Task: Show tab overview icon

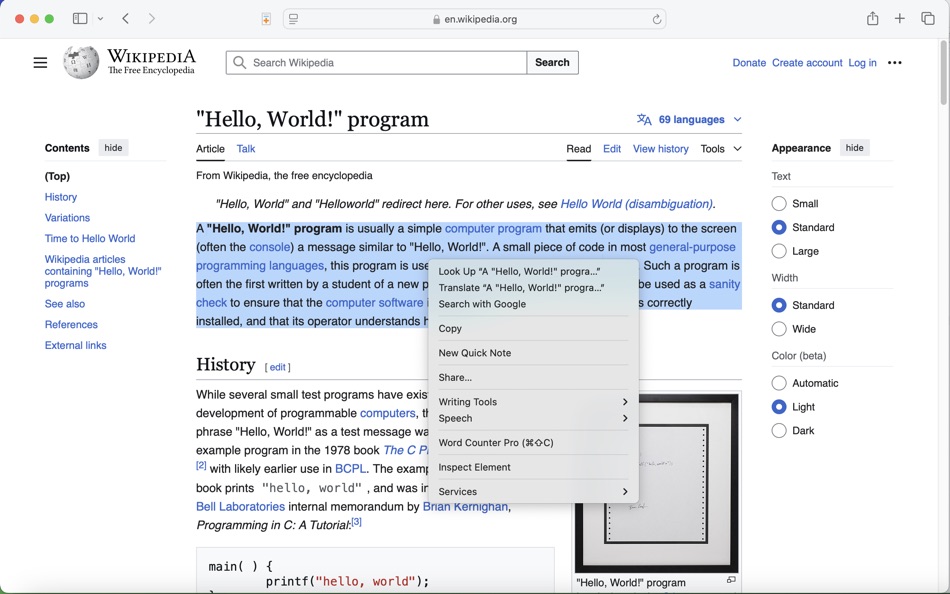Action: point(928,19)
